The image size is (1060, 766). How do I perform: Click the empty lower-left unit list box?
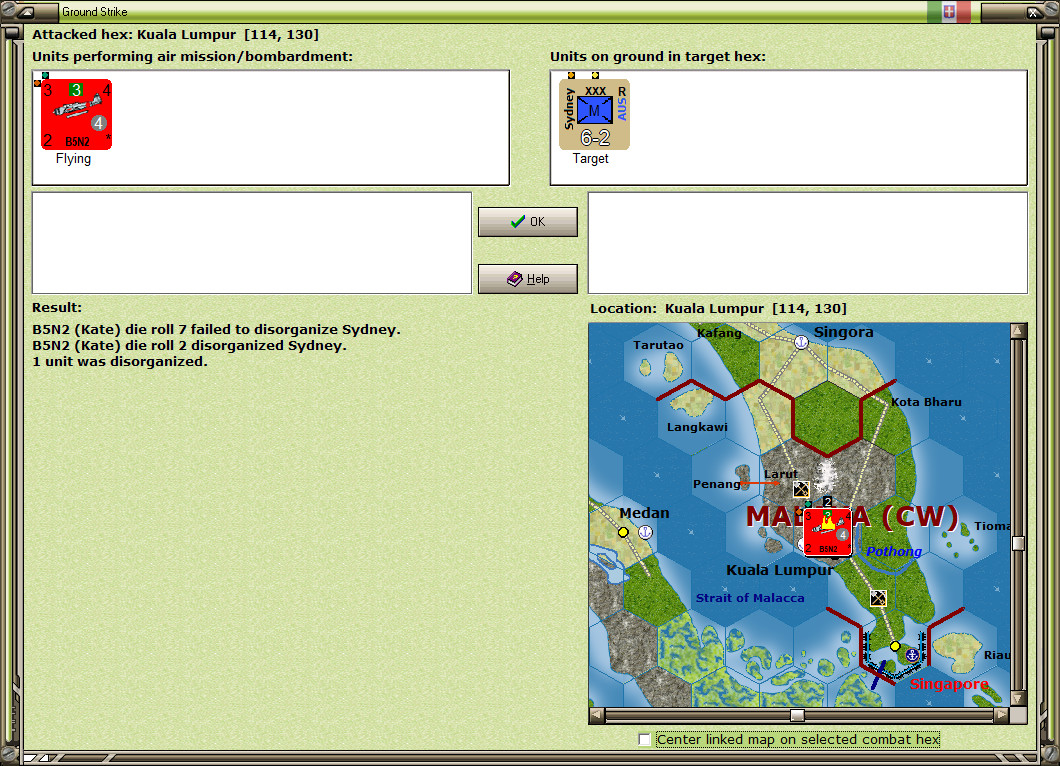tap(251, 243)
